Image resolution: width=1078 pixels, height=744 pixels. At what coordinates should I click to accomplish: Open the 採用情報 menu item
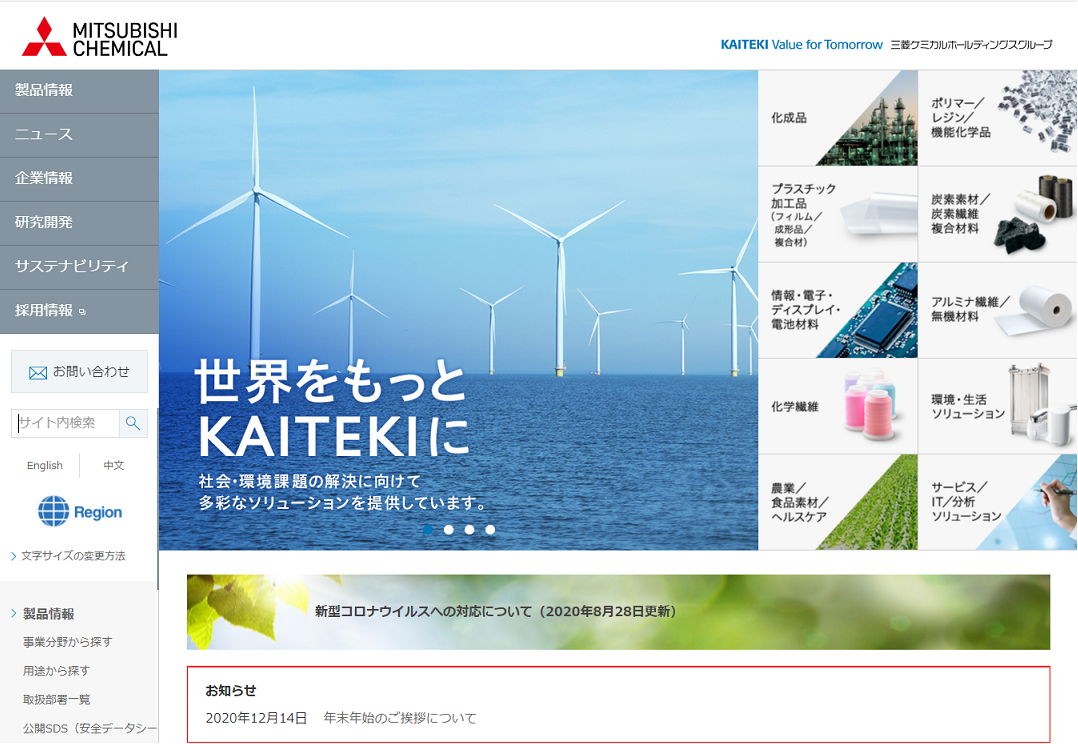(79, 311)
